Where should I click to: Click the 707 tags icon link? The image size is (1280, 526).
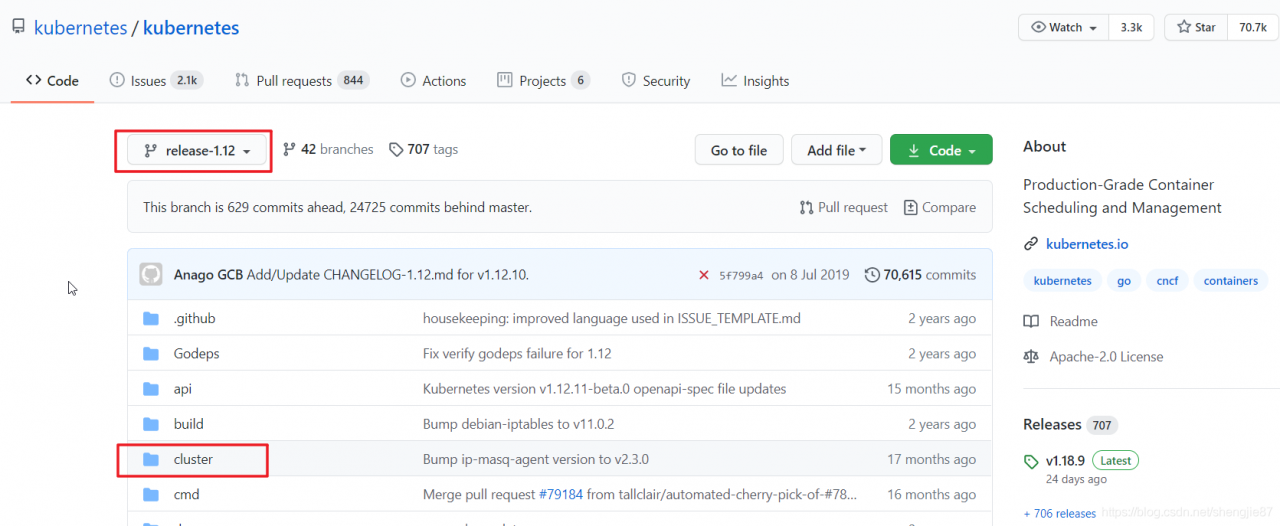(396, 150)
